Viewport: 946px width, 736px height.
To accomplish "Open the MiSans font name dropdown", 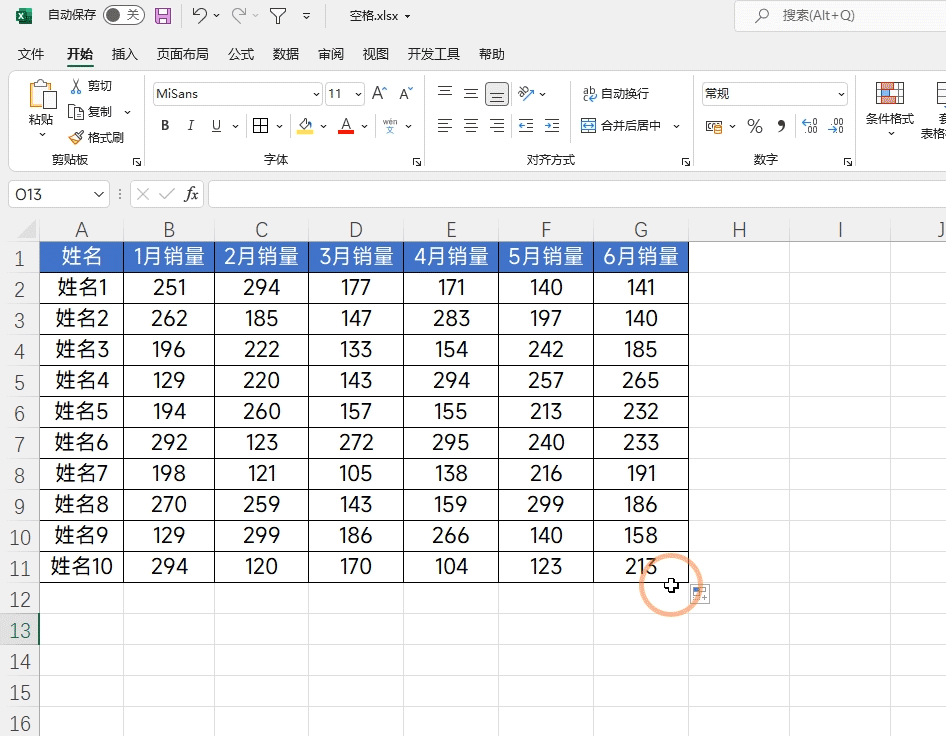I will click(x=316, y=94).
